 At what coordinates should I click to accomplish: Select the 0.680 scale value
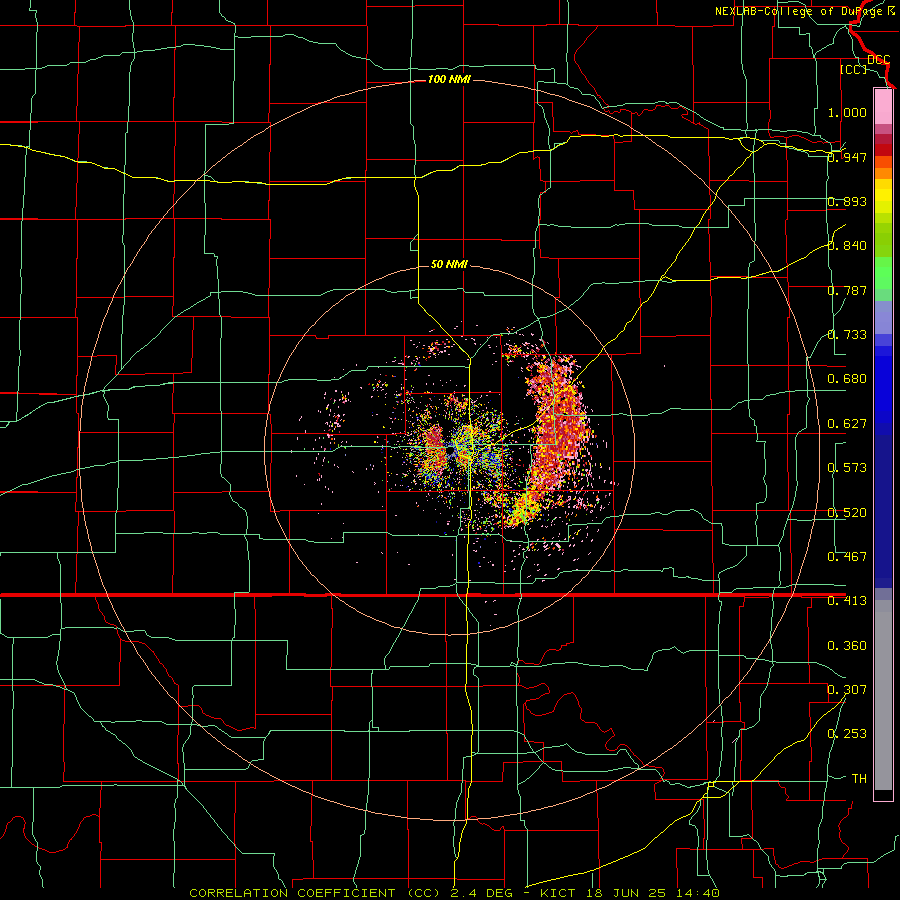pos(847,379)
